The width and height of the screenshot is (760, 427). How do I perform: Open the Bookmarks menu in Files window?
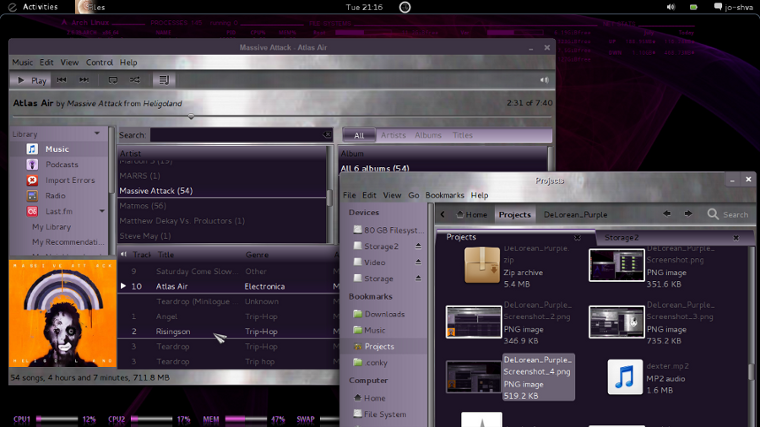pos(444,195)
